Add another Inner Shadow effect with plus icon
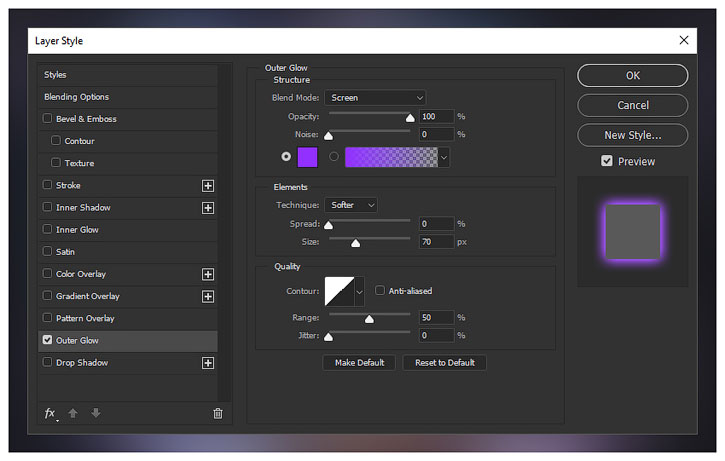This screenshot has height=461, width=725. pyautogui.click(x=208, y=208)
